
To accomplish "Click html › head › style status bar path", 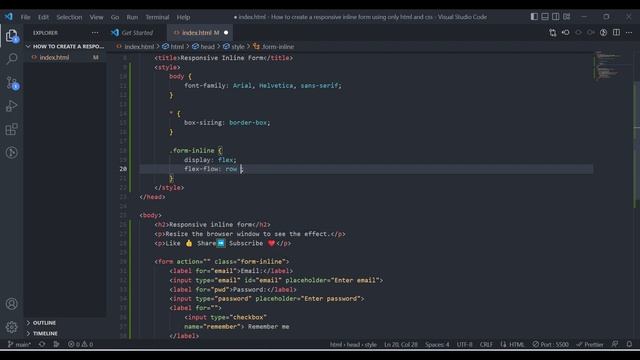I will (x=353, y=344).
